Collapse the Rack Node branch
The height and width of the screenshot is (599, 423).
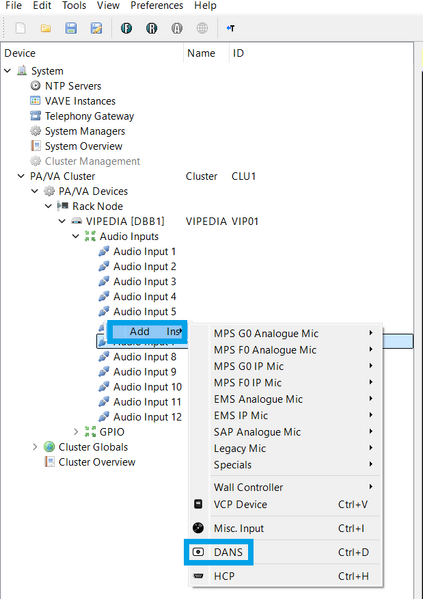click(x=49, y=206)
